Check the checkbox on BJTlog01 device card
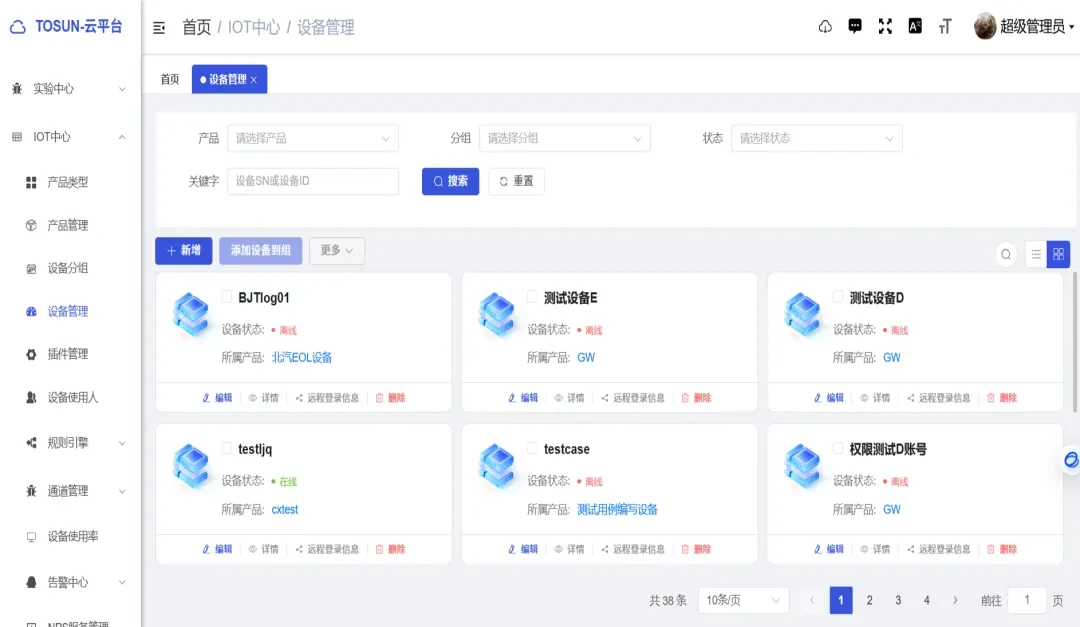 tap(228, 296)
